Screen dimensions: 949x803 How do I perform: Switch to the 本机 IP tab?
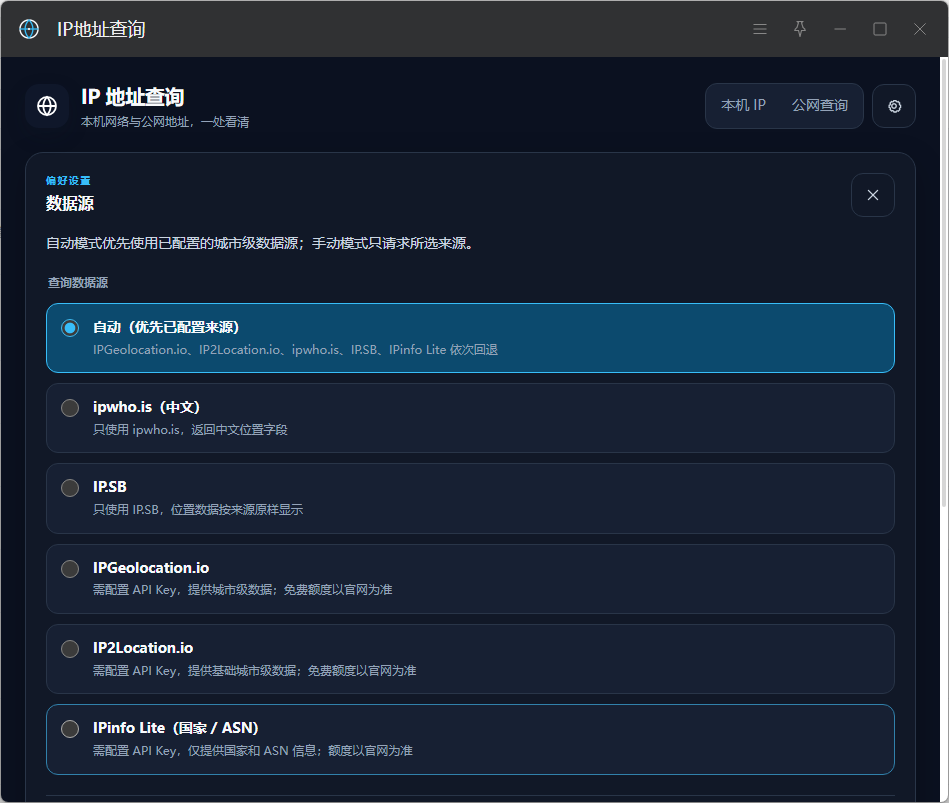(x=743, y=105)
